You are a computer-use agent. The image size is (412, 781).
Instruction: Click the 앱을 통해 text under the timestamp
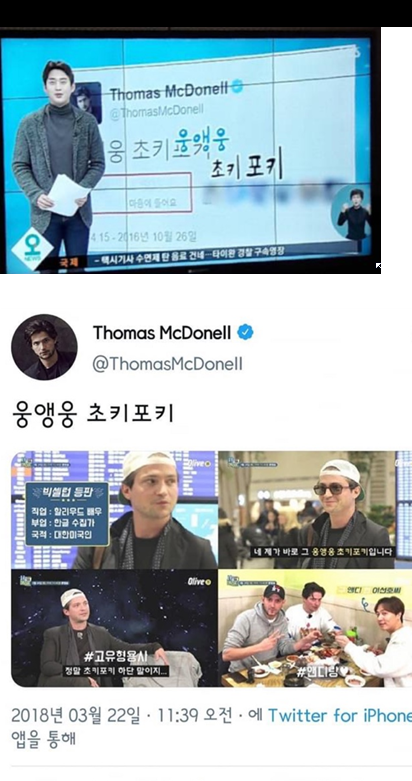pos(43,738)
